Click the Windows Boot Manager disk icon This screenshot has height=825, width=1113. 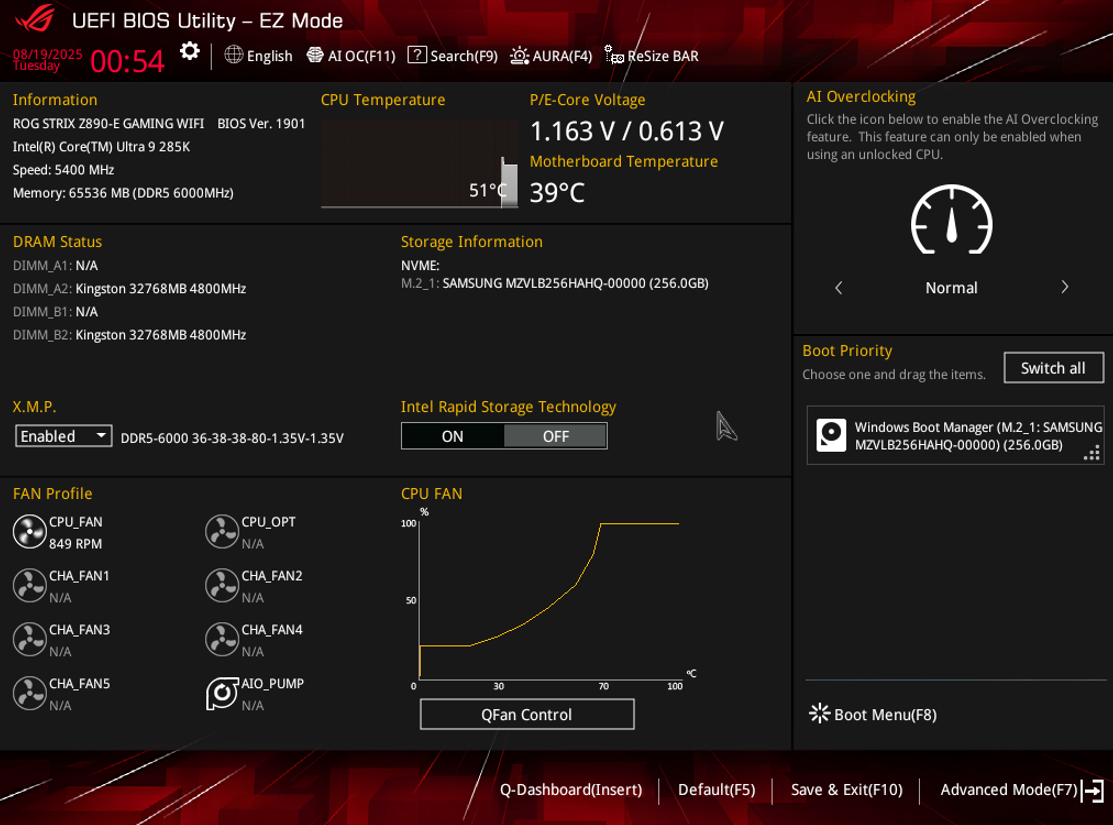coord(831,435)
